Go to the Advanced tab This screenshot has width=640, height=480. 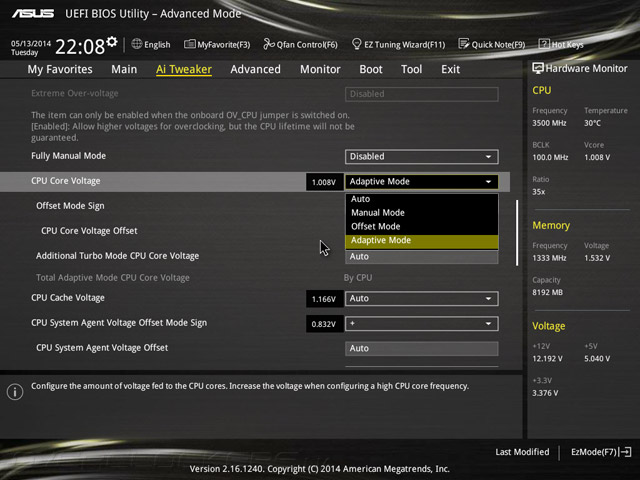click(x=256, y=69)
